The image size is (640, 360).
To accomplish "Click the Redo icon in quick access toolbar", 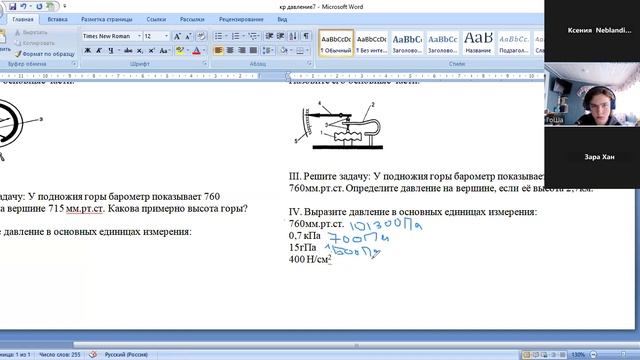I will pyautogui.click(x=39, y=7).
